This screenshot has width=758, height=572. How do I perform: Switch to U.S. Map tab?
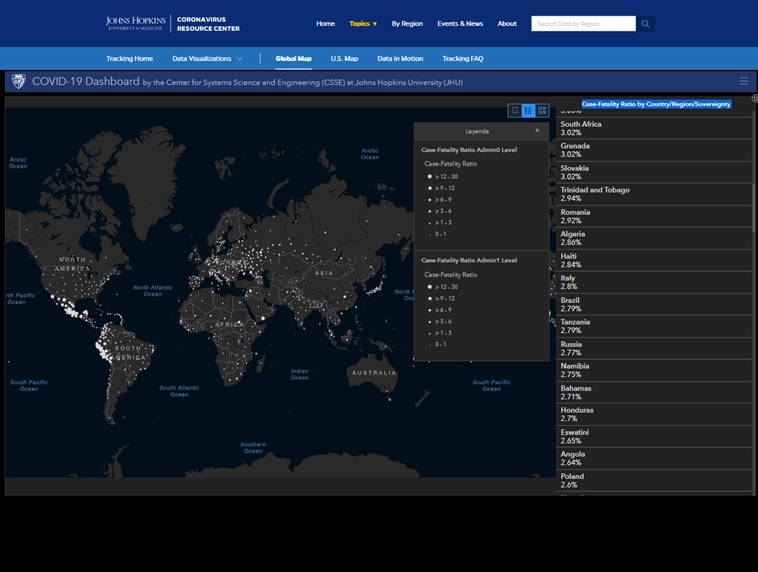click(344, 59)
